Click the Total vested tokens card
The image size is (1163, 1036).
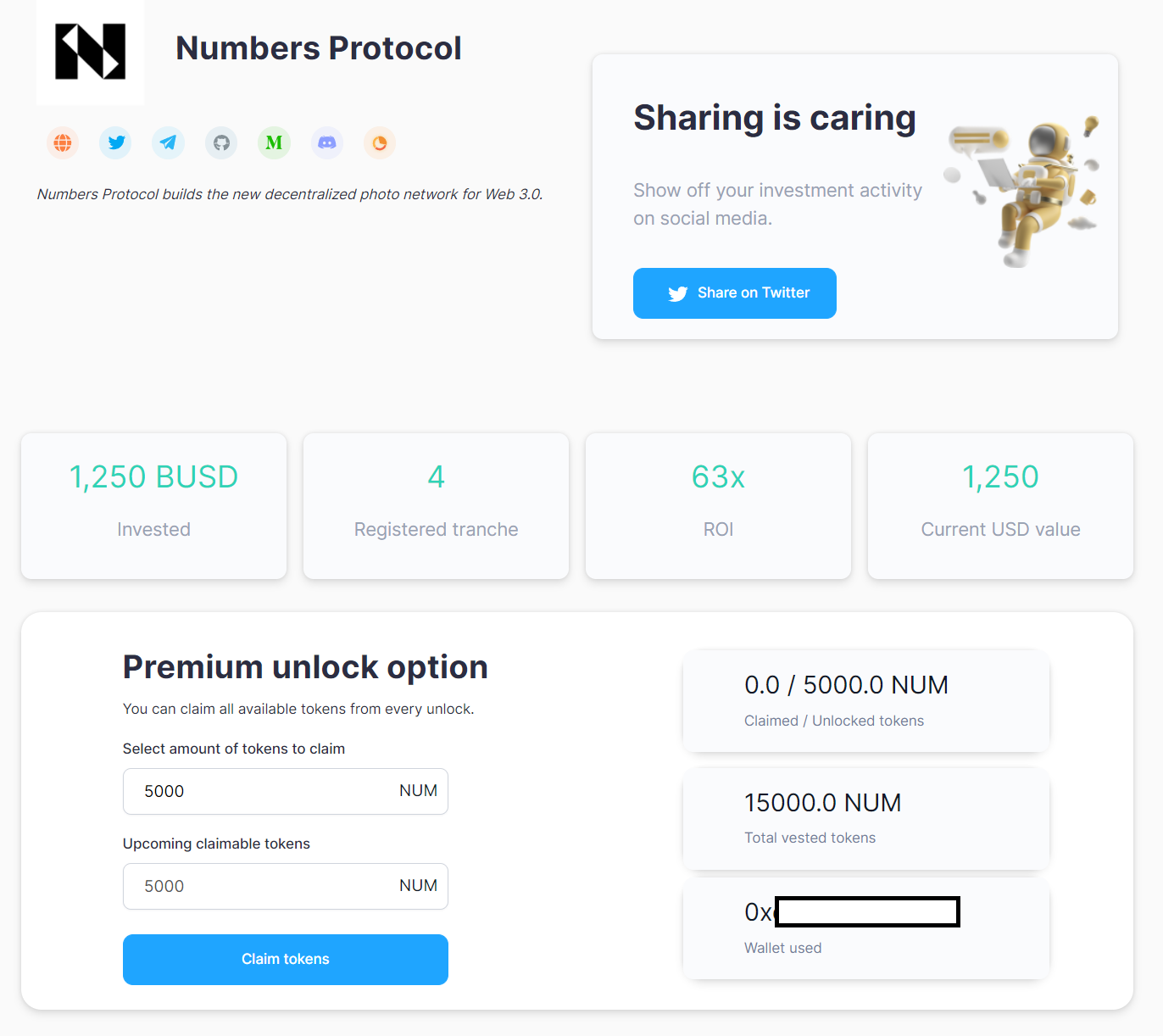[865, 819]
